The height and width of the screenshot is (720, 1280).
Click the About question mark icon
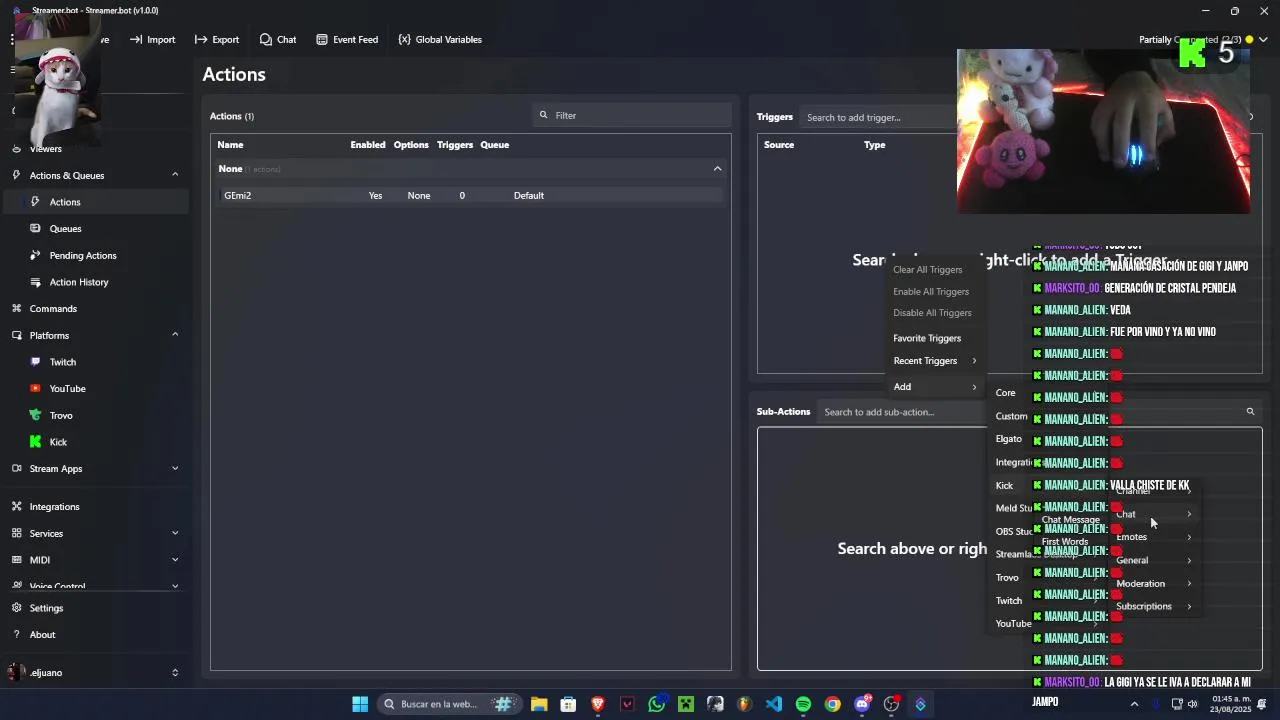16,635
